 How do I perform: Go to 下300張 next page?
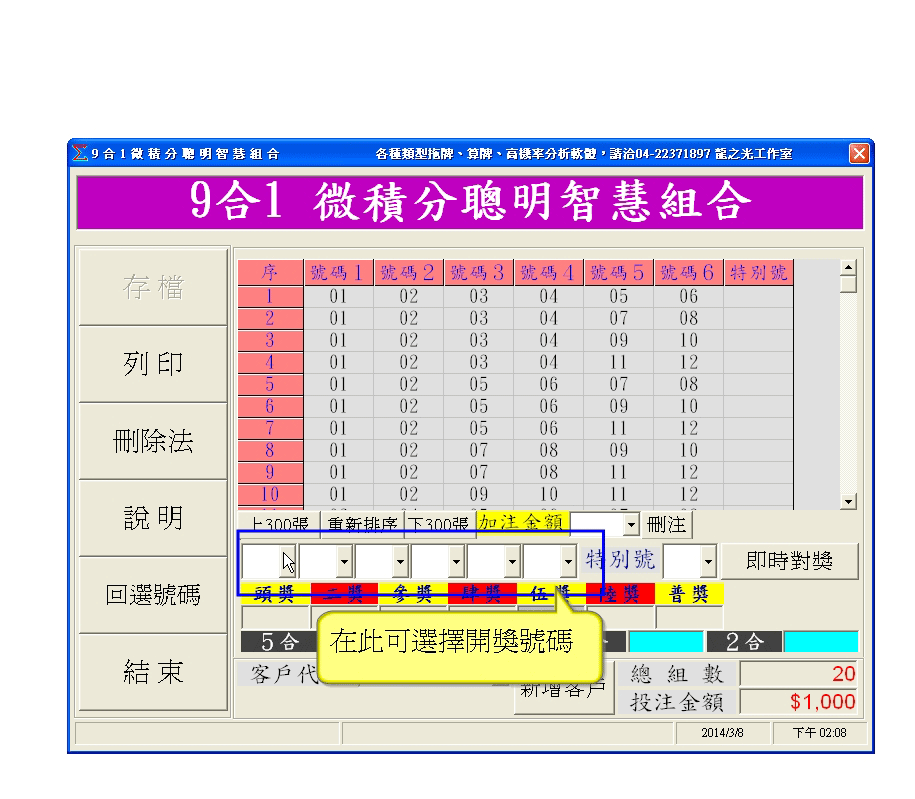click(x=438, y=523)
